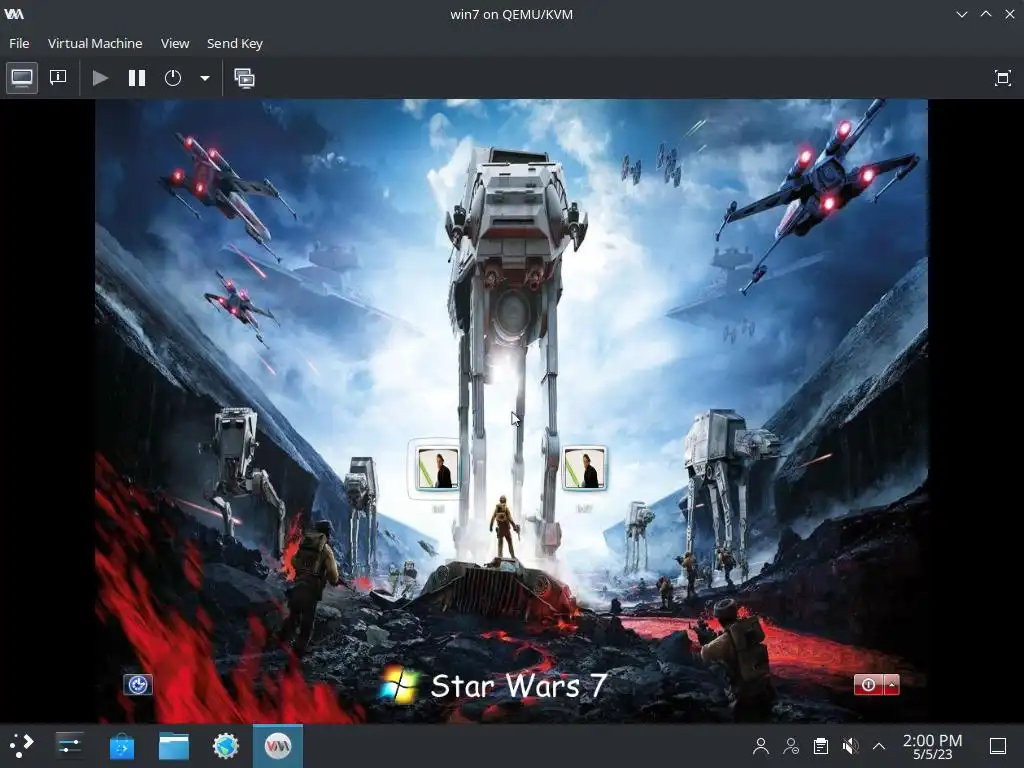Select the left user account picture
The width and height of the screenshot is (1024, 768).
[436, 468]
